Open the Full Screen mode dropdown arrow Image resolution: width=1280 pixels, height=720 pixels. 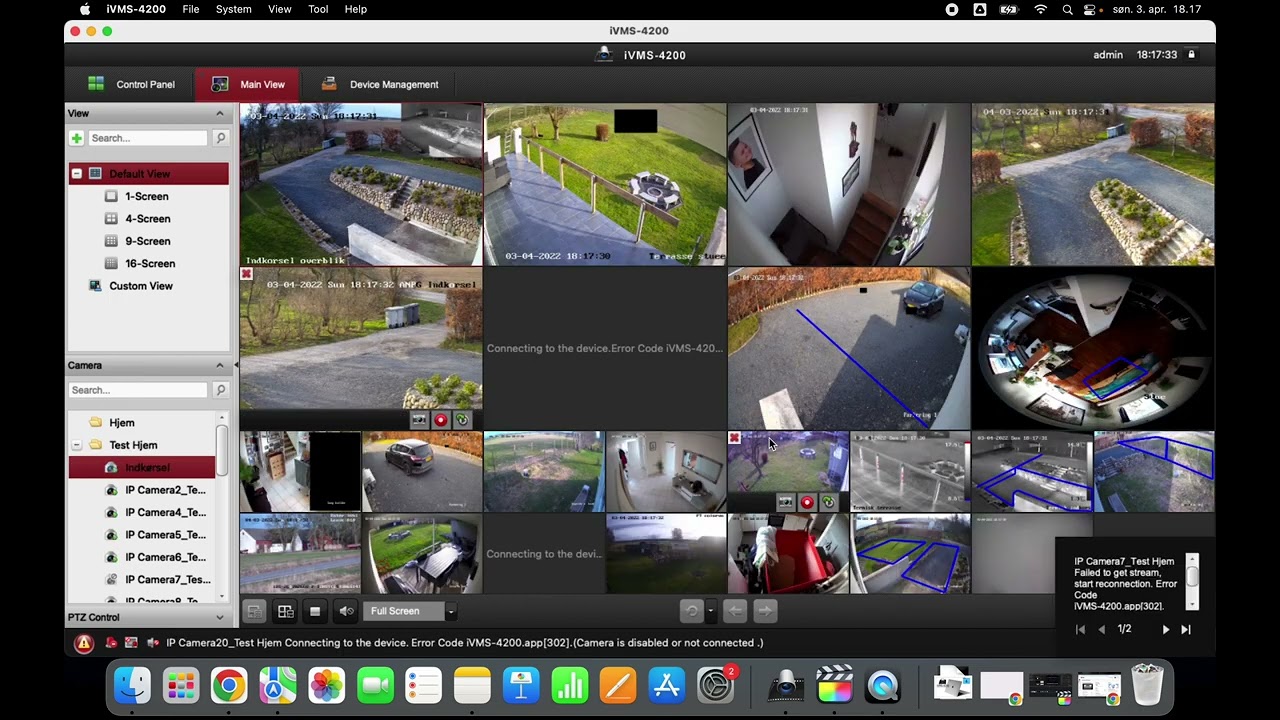pyautogui.click(x=451, y=611)
